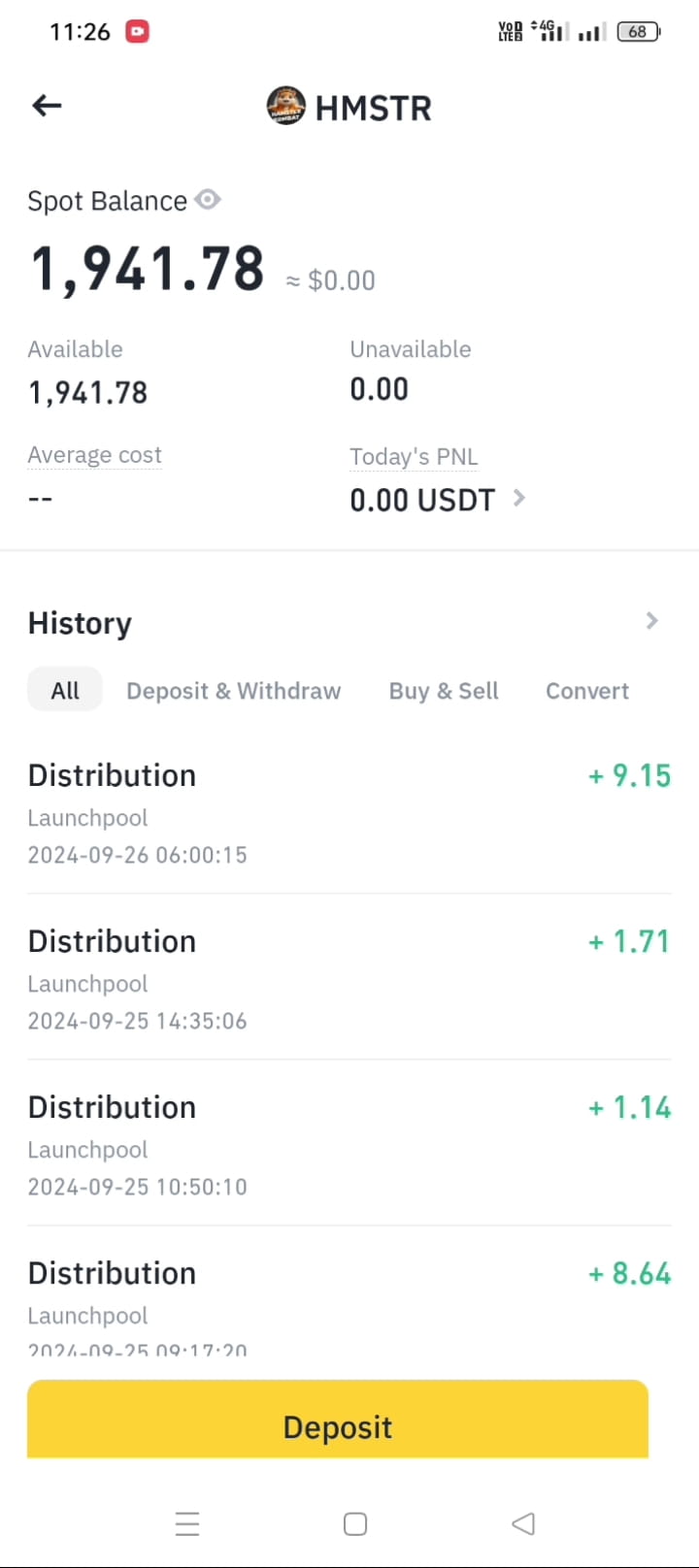Expand full History with chevron arrow

pos(652,621)
